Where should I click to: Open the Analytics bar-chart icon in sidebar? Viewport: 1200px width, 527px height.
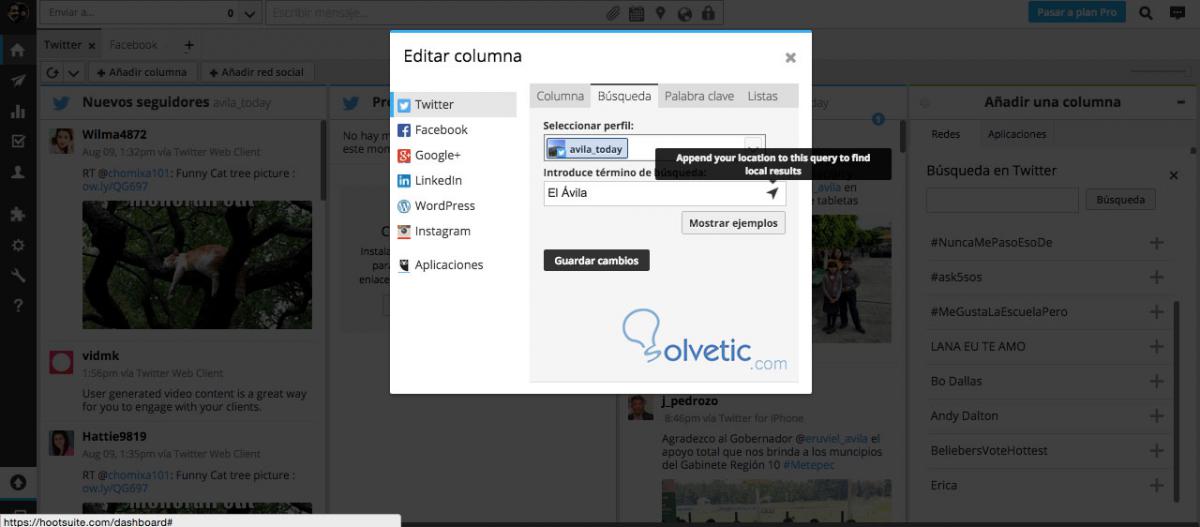click(17, 112)
